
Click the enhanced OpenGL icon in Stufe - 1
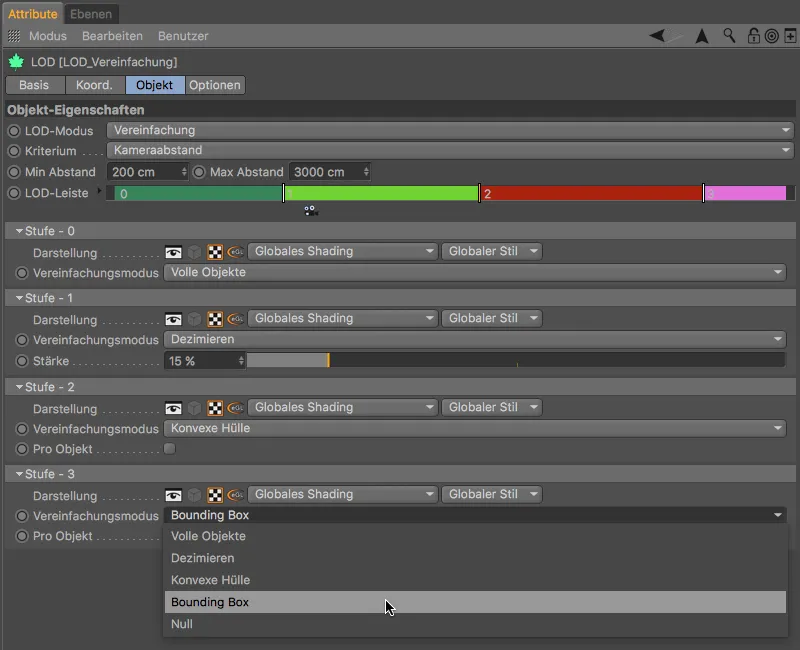point(235,318)
